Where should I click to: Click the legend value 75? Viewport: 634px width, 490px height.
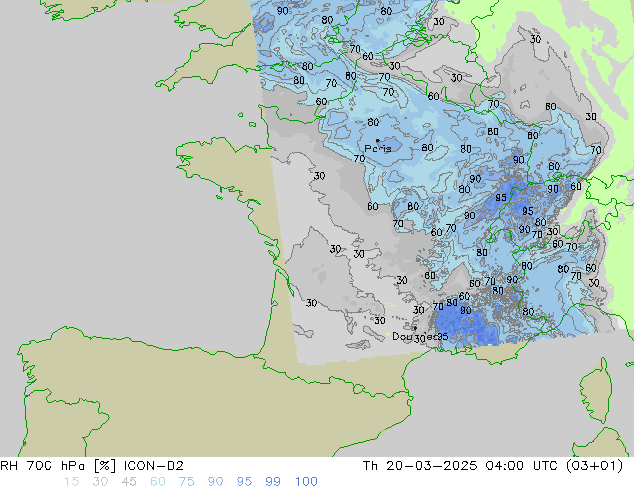186,482
